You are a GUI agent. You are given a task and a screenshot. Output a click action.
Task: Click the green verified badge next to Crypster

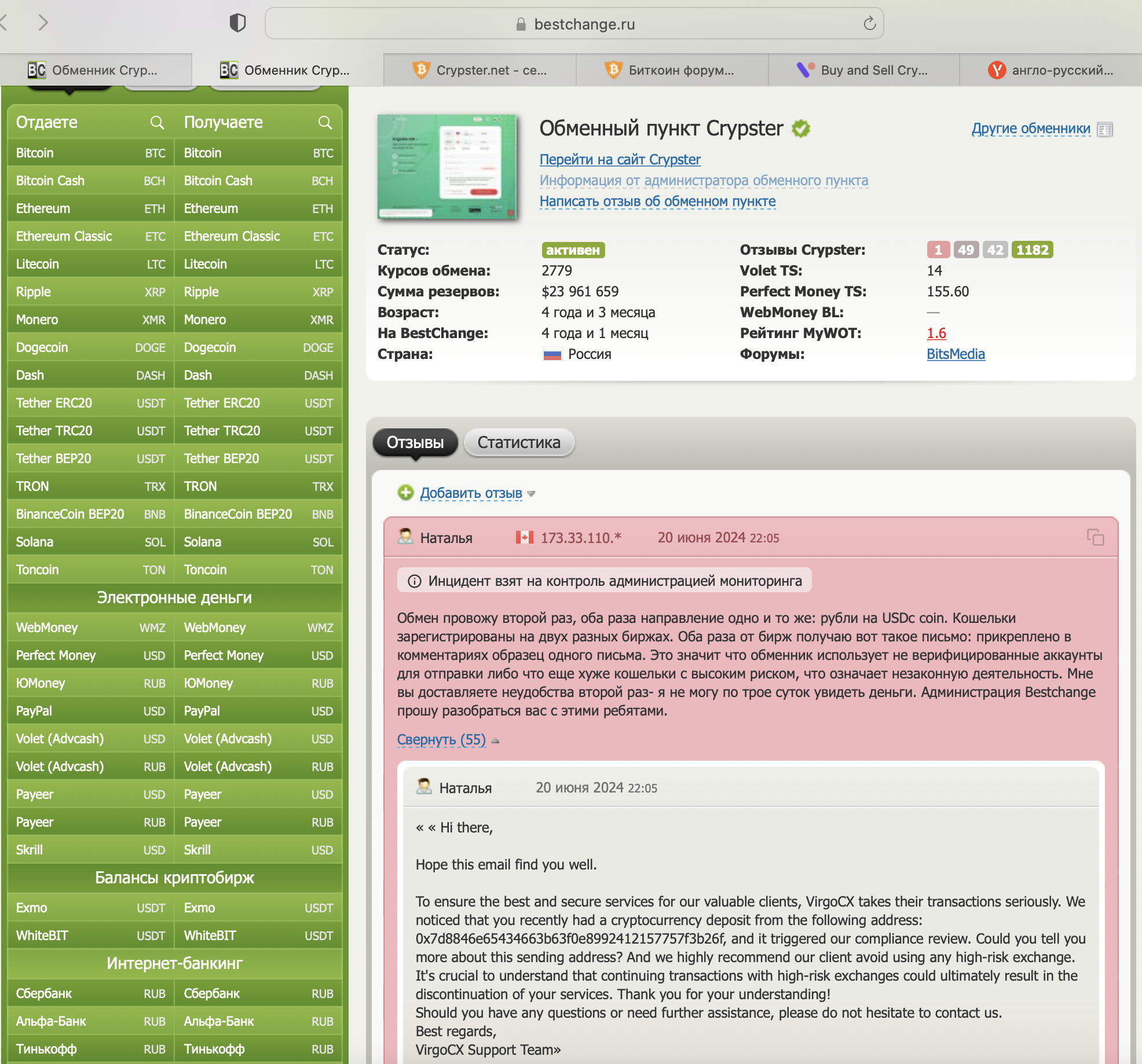coord(801,128)
